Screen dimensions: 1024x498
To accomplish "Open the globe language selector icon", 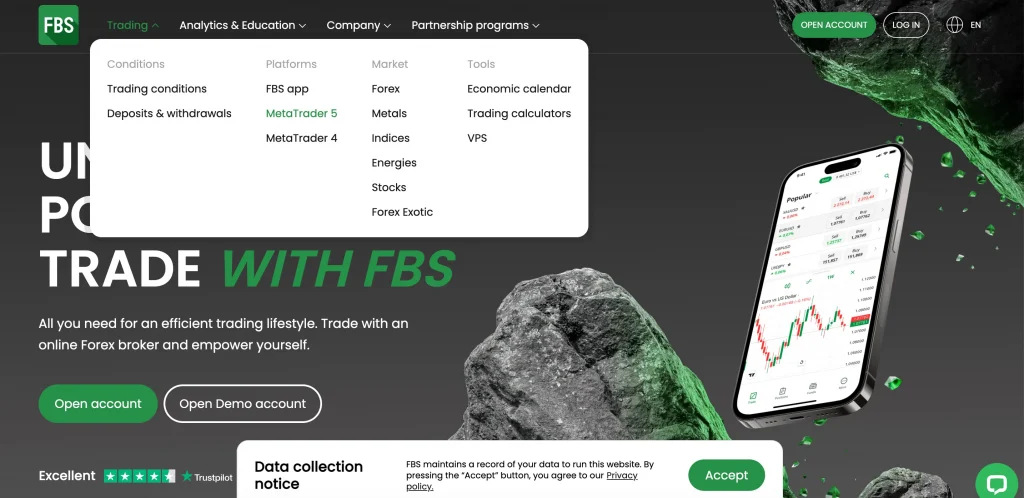I will click(954, 25).
